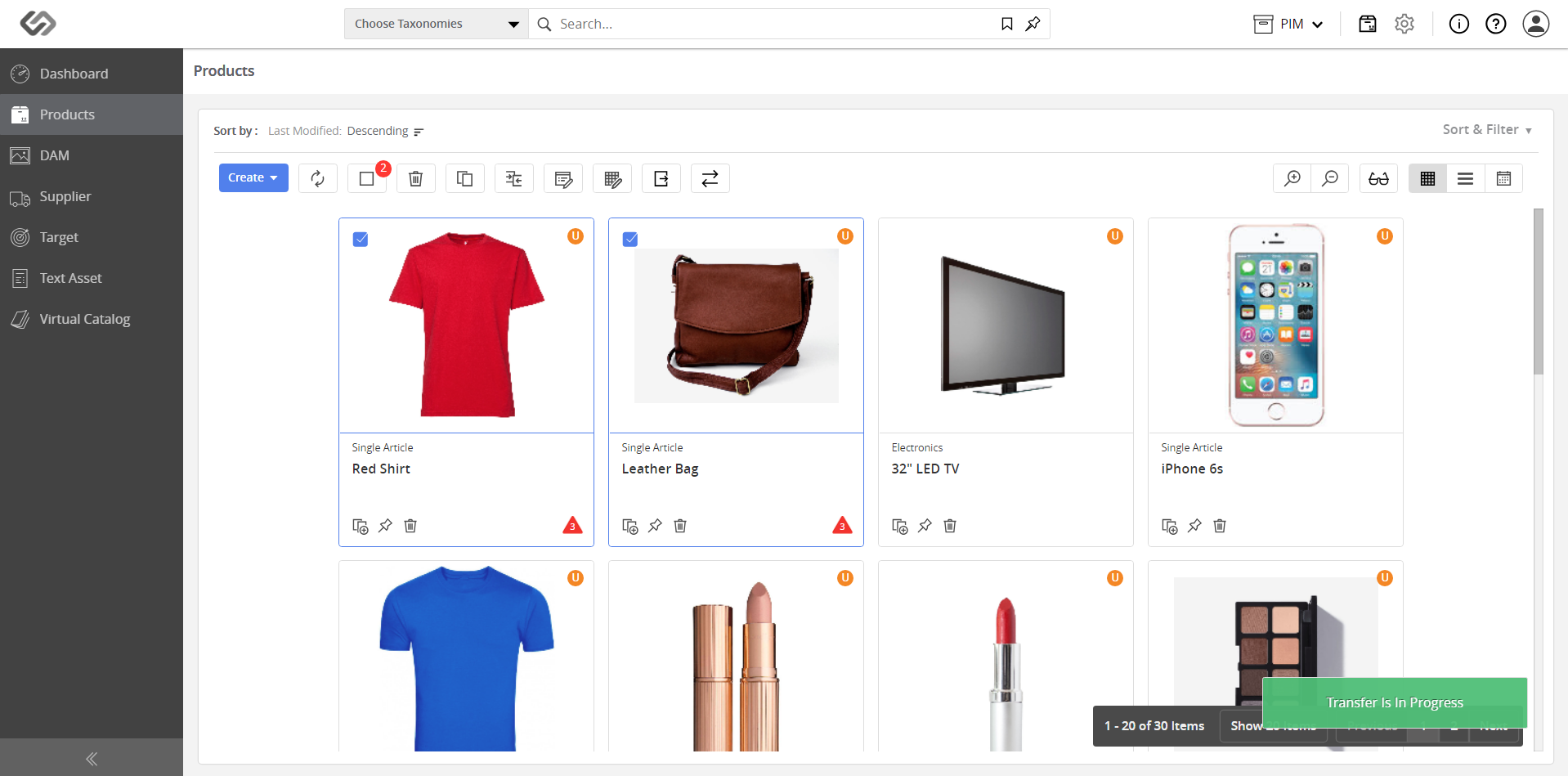Delete selected products with the toolbar trash icon

[416, 178]
